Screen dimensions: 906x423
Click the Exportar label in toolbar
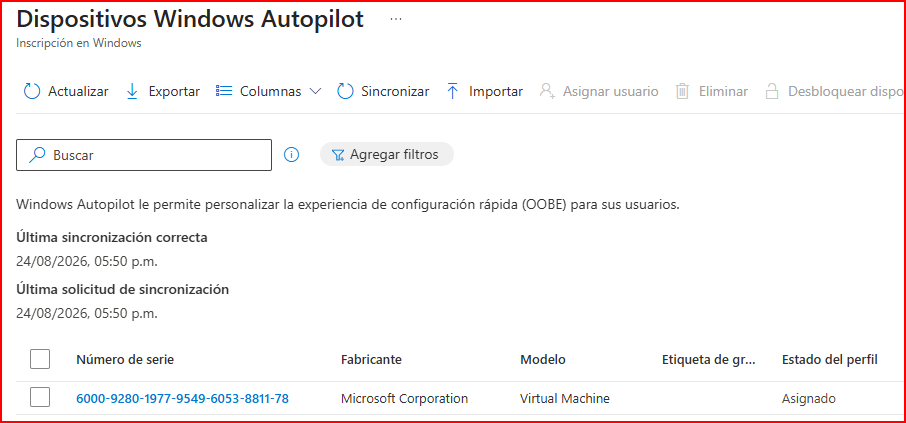click(x=174, y=91)
